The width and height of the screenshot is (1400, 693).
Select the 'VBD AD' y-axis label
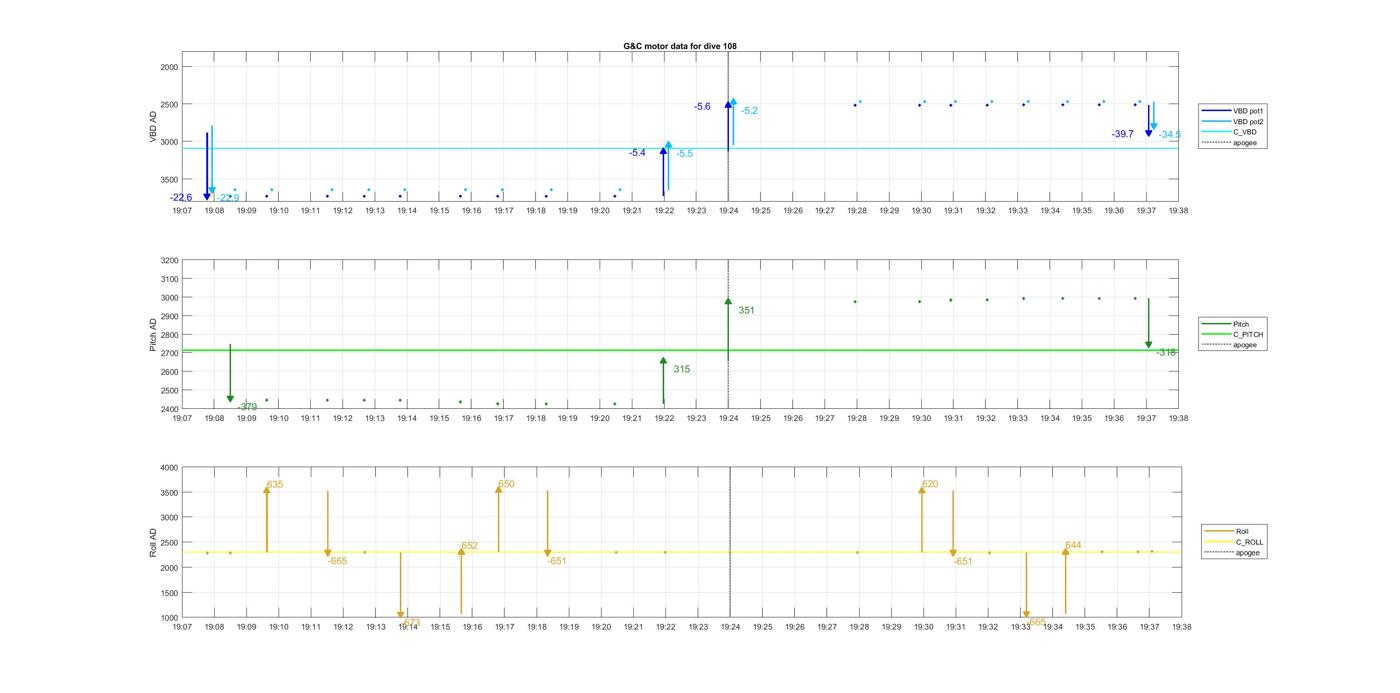click(x=153, y=127)
